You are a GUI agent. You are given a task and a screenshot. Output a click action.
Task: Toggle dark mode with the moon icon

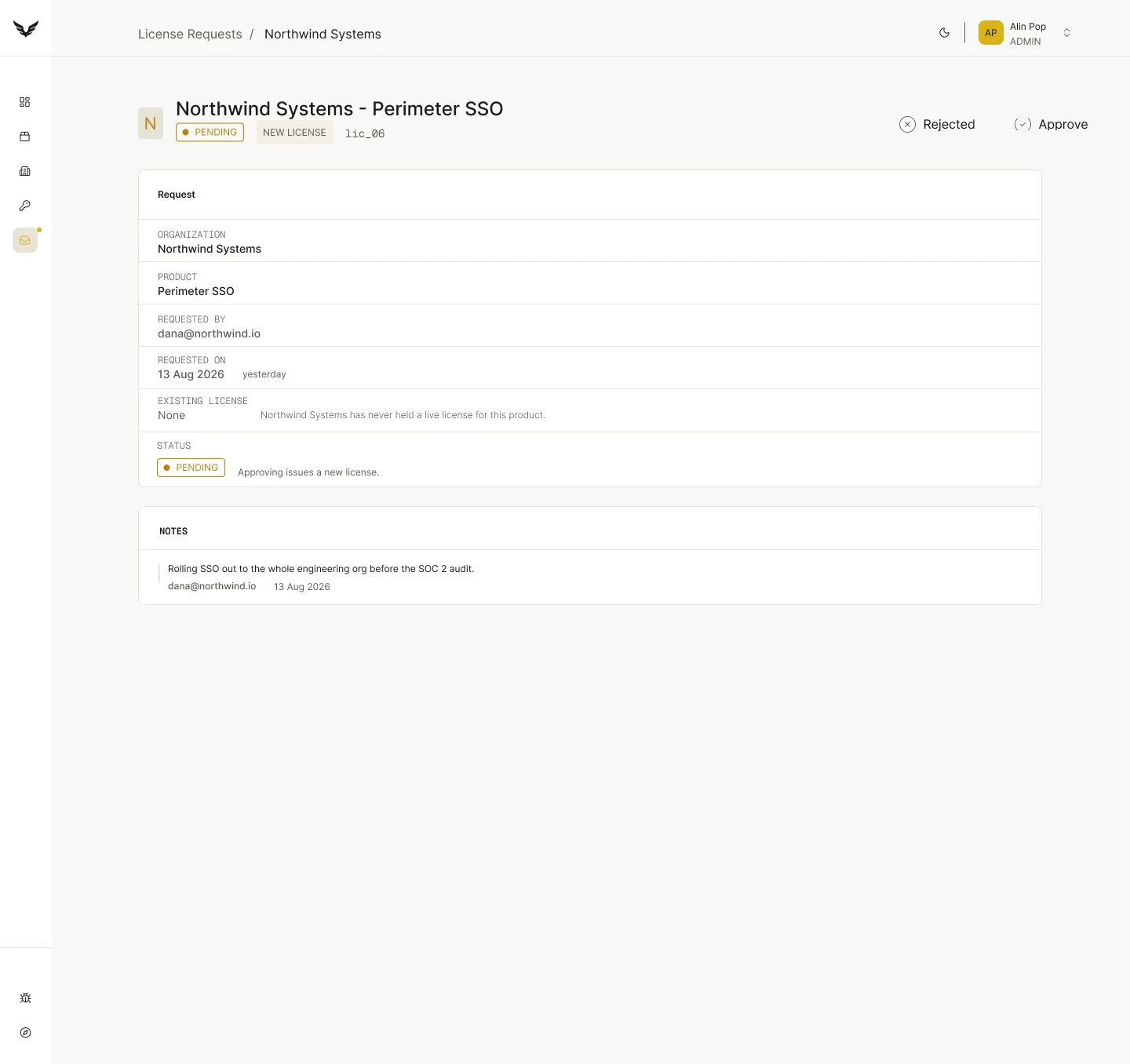tap(945, 33)
